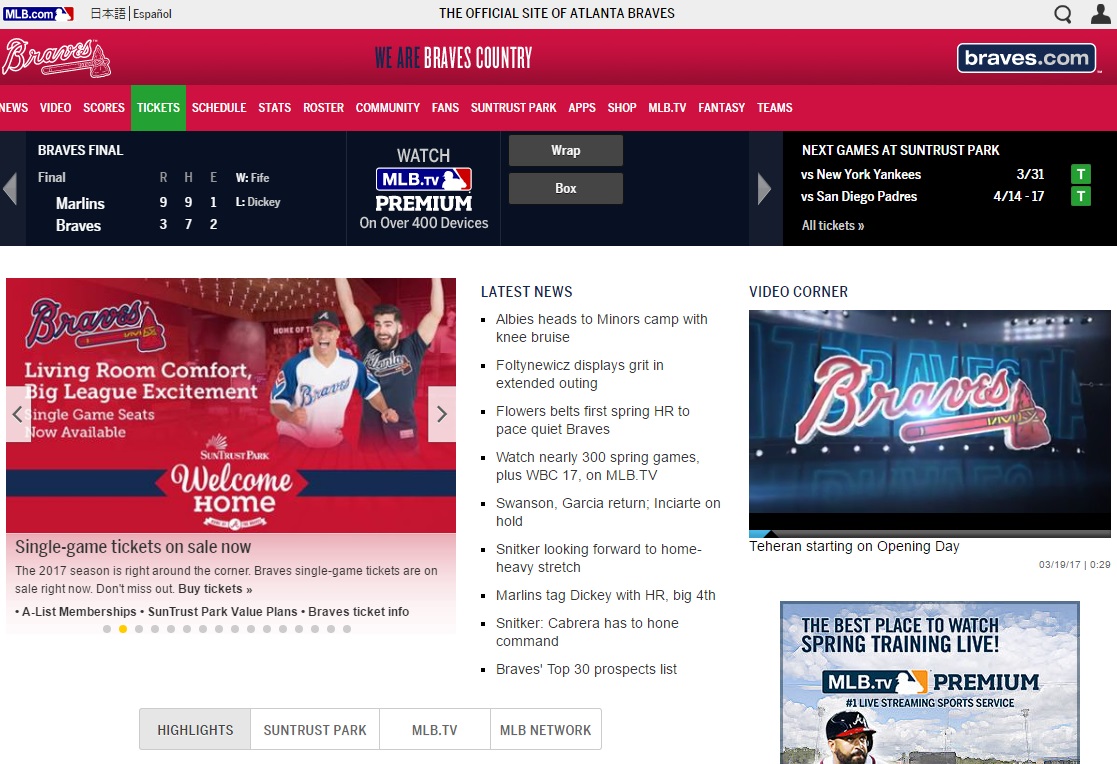Open Single-game tickets on sale now headline
The image size is (1117, 764).
pyautogui.click(x=133, y=547)
